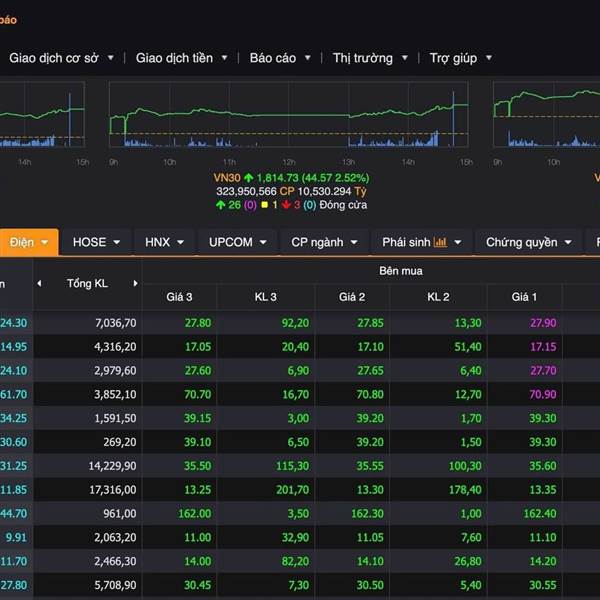Click the yellow unchanged square indicator

(x=262, y=205)
